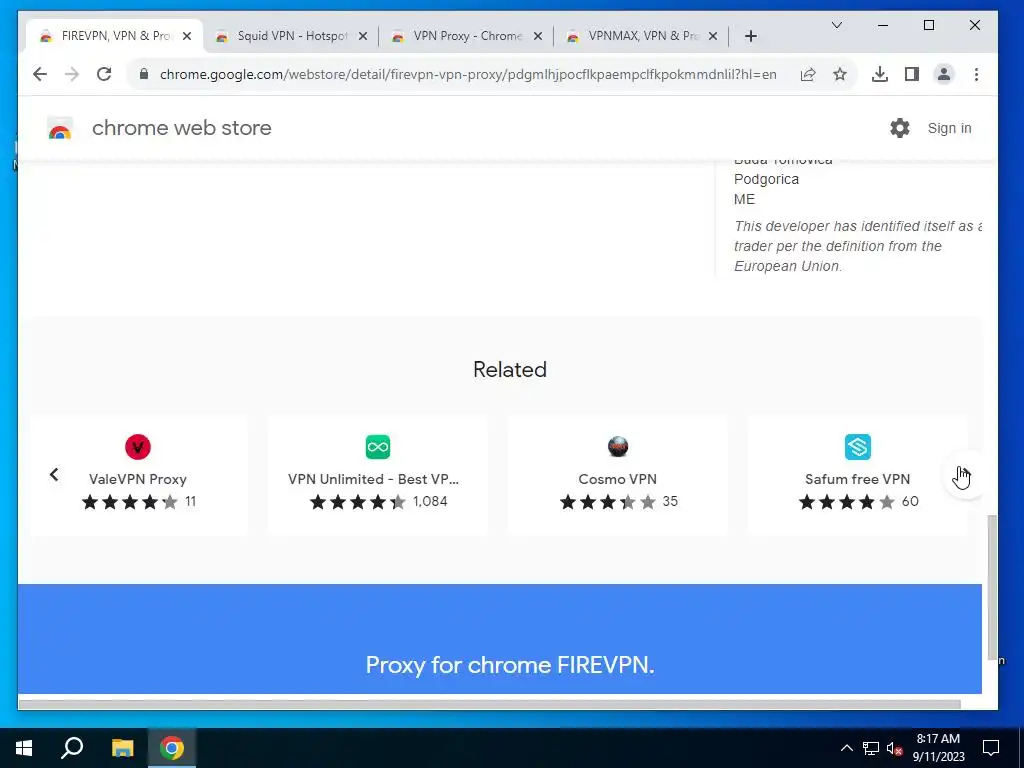Bookmark this page with the star icon

coord(840,74)
